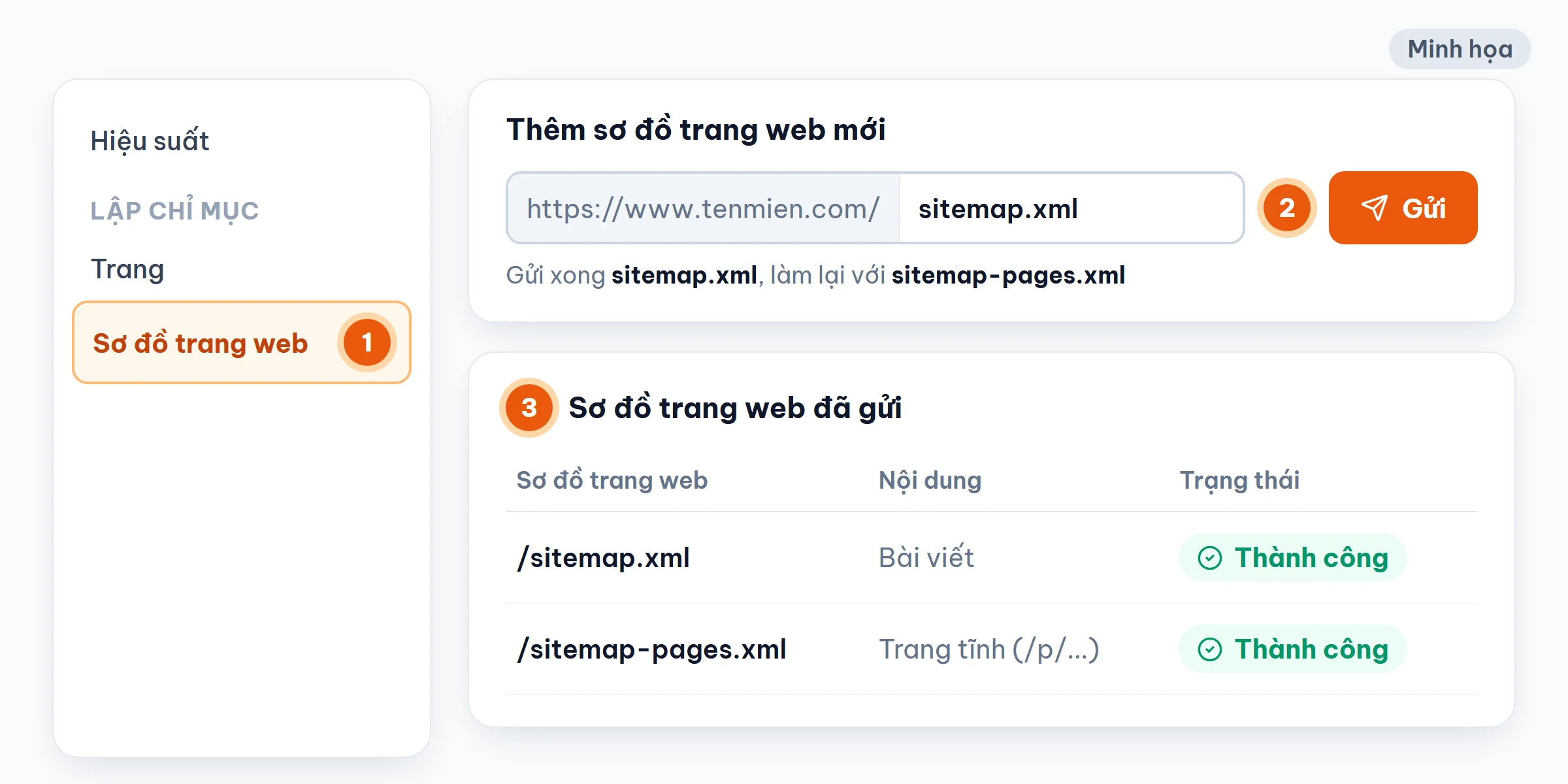This screenshot has height=784, width=1568.
Task: Open the Hiệu suất menu item
Action: pyautogui.click(x=150, y=141)
